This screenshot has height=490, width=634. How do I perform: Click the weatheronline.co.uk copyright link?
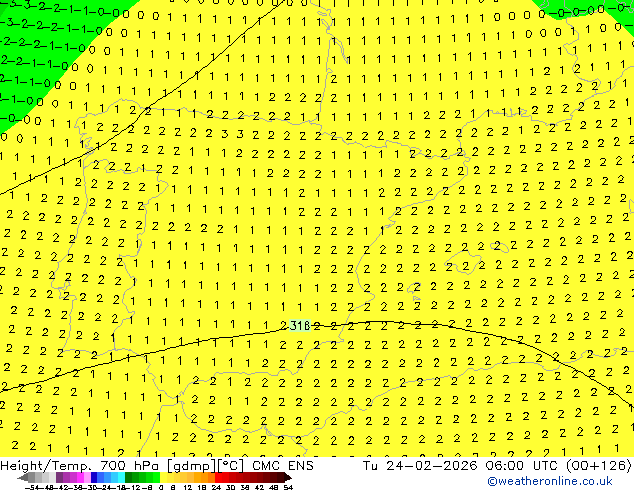point(550,481)
